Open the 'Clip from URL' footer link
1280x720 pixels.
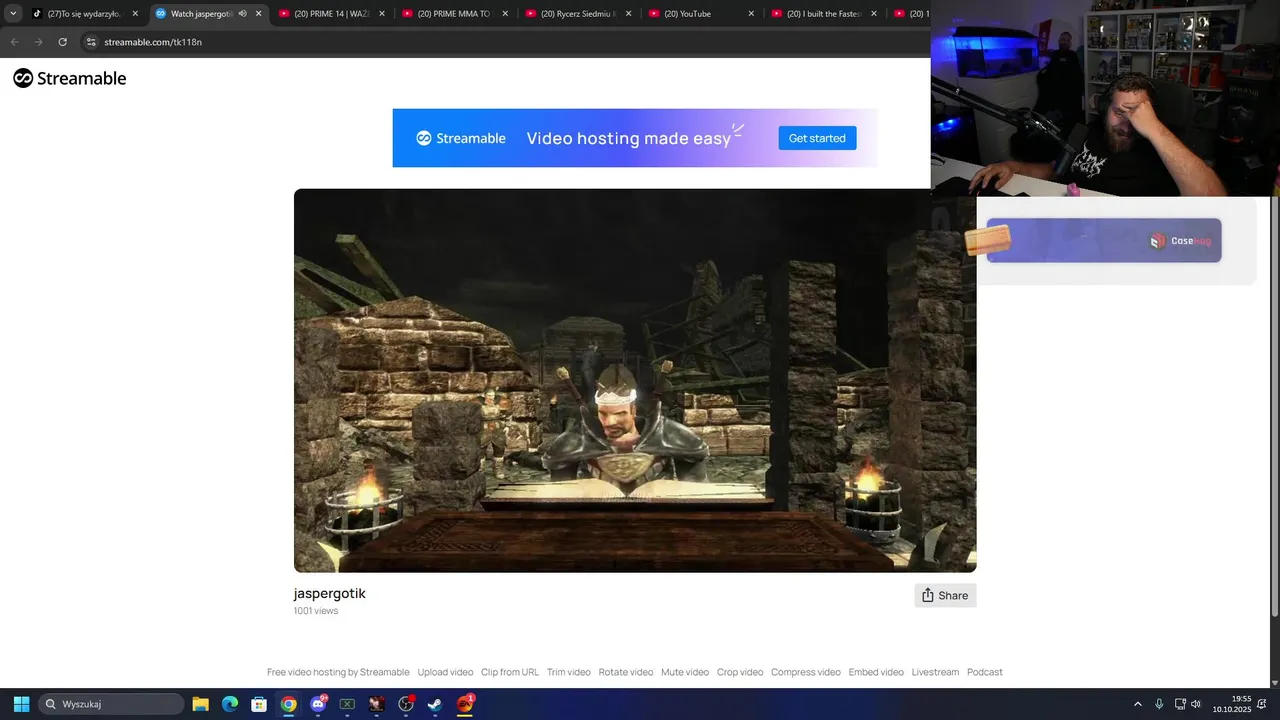[x=510, y=672]
